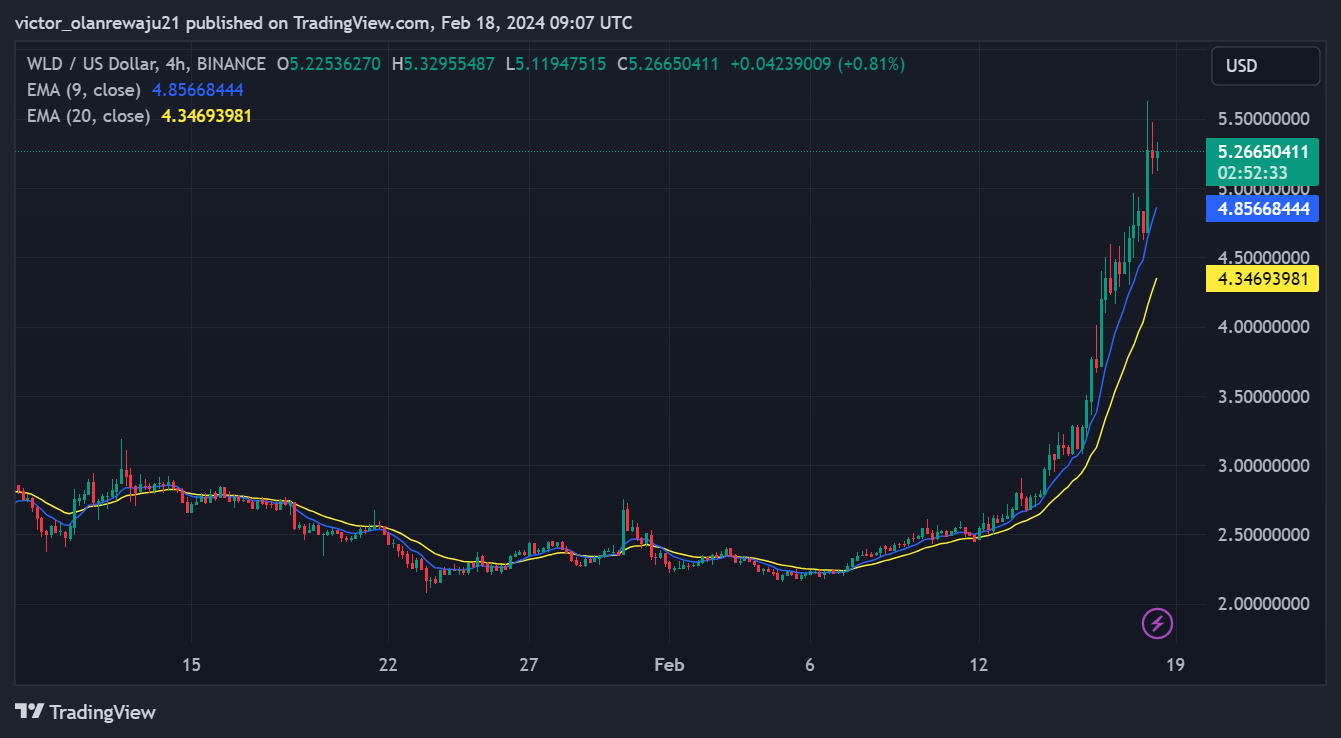Image resolution: width=1341 pixels, height=738 pixels.
Task: Click the 4.00000000 price axis label
Action: point(1263,327)
